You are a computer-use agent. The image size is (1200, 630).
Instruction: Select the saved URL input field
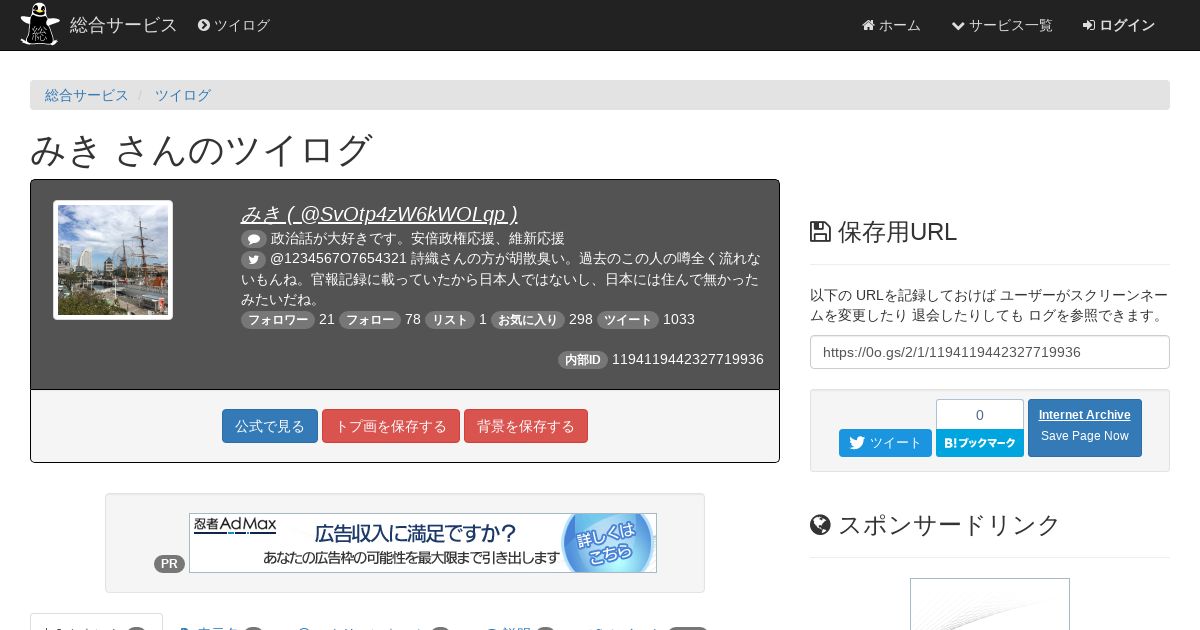click(x=990, y=352)
